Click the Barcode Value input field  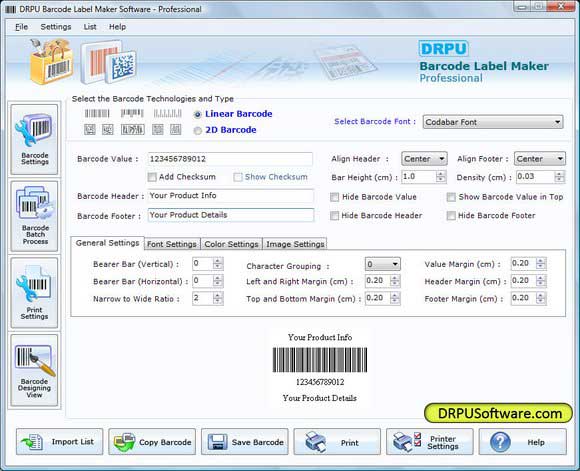[230, 159]
